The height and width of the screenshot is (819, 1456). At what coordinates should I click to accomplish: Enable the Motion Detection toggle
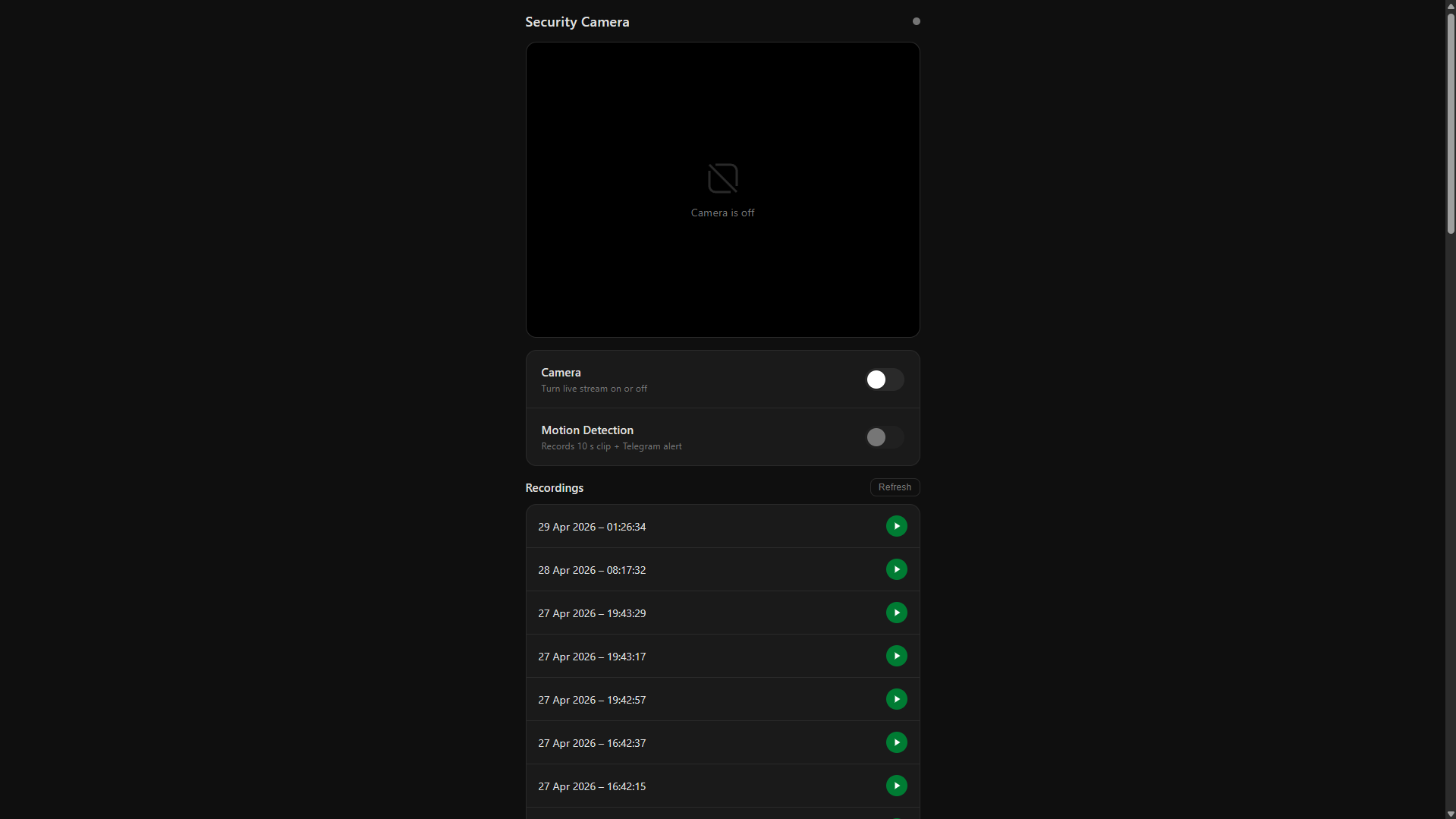[884, 437]
